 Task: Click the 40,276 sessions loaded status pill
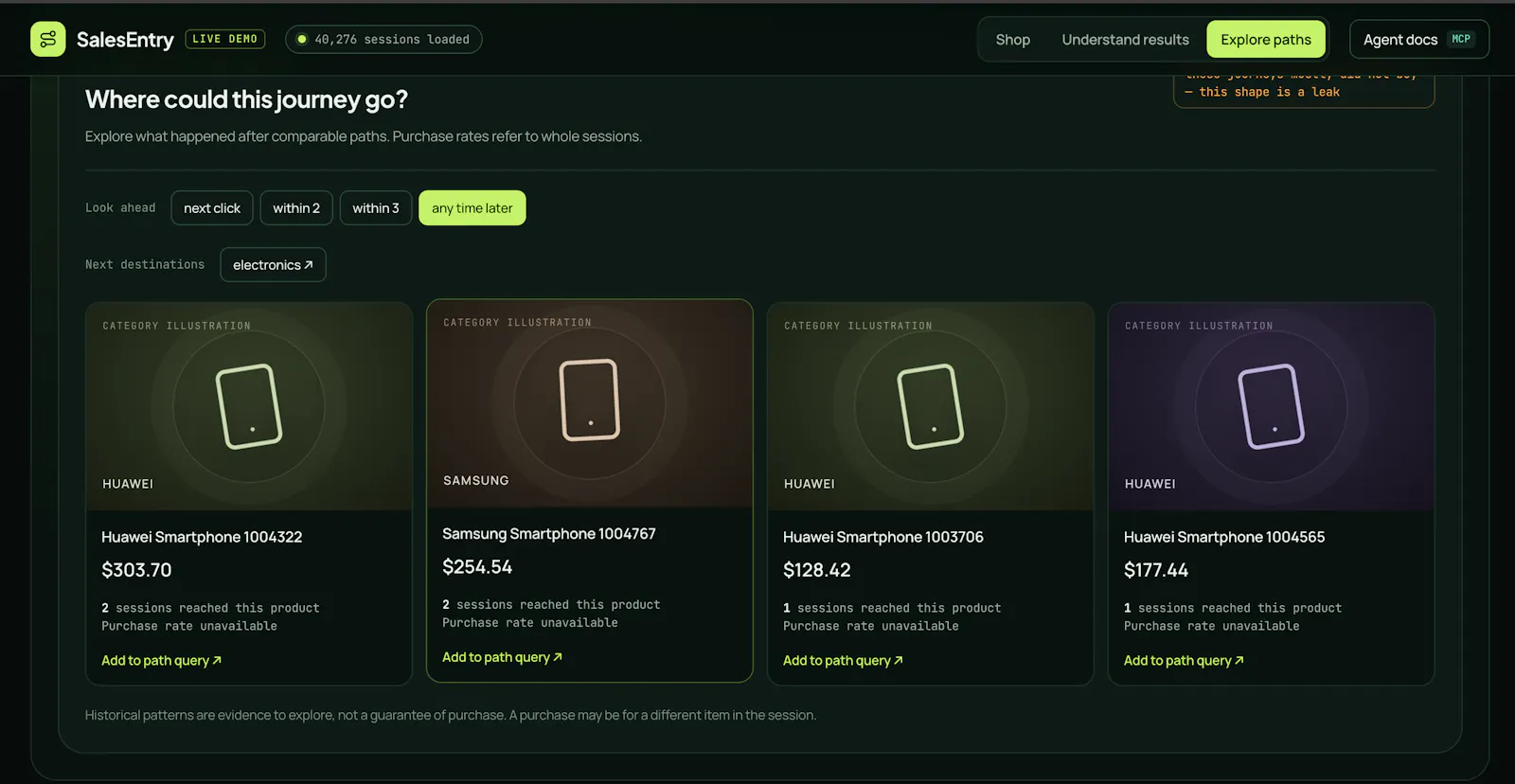[383, 39]
